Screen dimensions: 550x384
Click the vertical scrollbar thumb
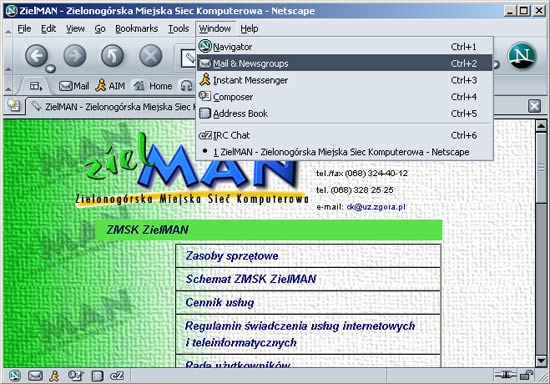point(541,168)
